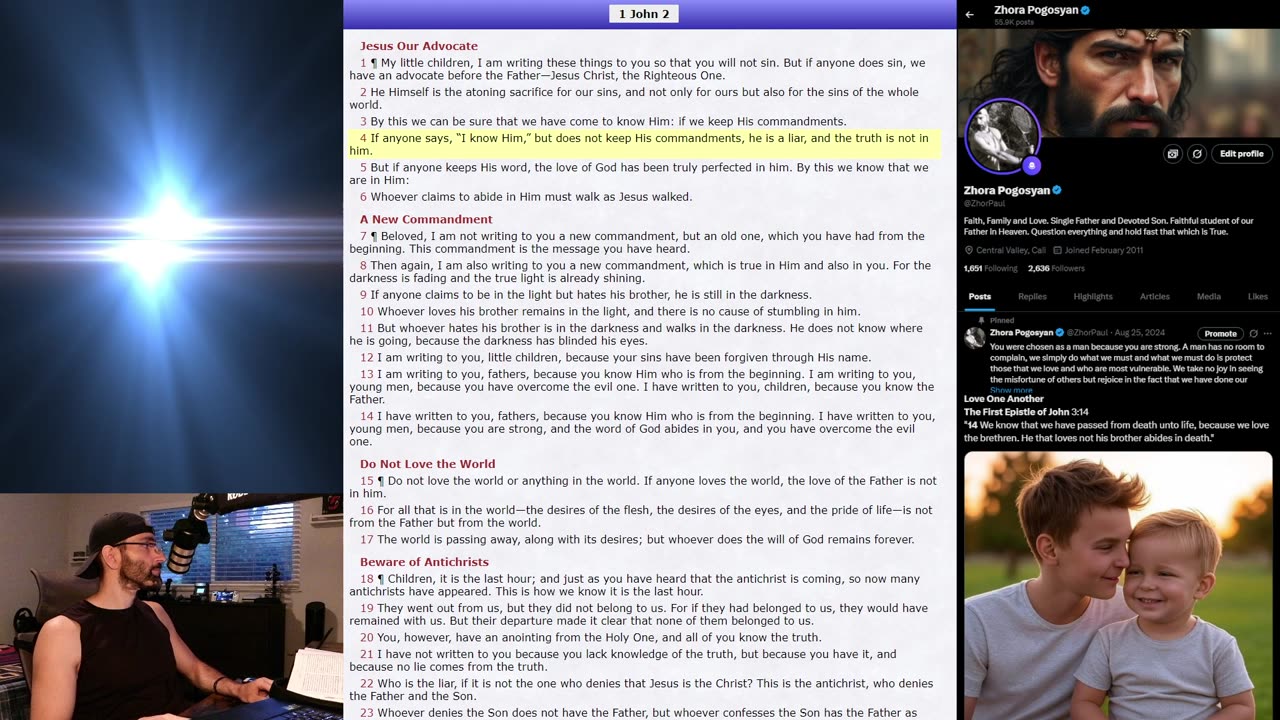Image resolution: width=1280 pixels, height=720 pixels.
Task: Switch to the Replies tab
Action: pyautogui.click(x=1032, y=296)
